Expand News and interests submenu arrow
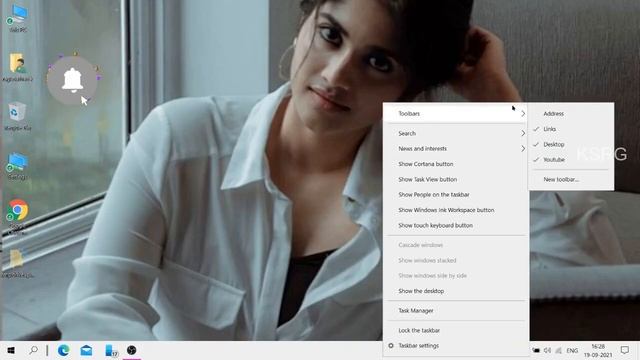 [x=523, y=149]
